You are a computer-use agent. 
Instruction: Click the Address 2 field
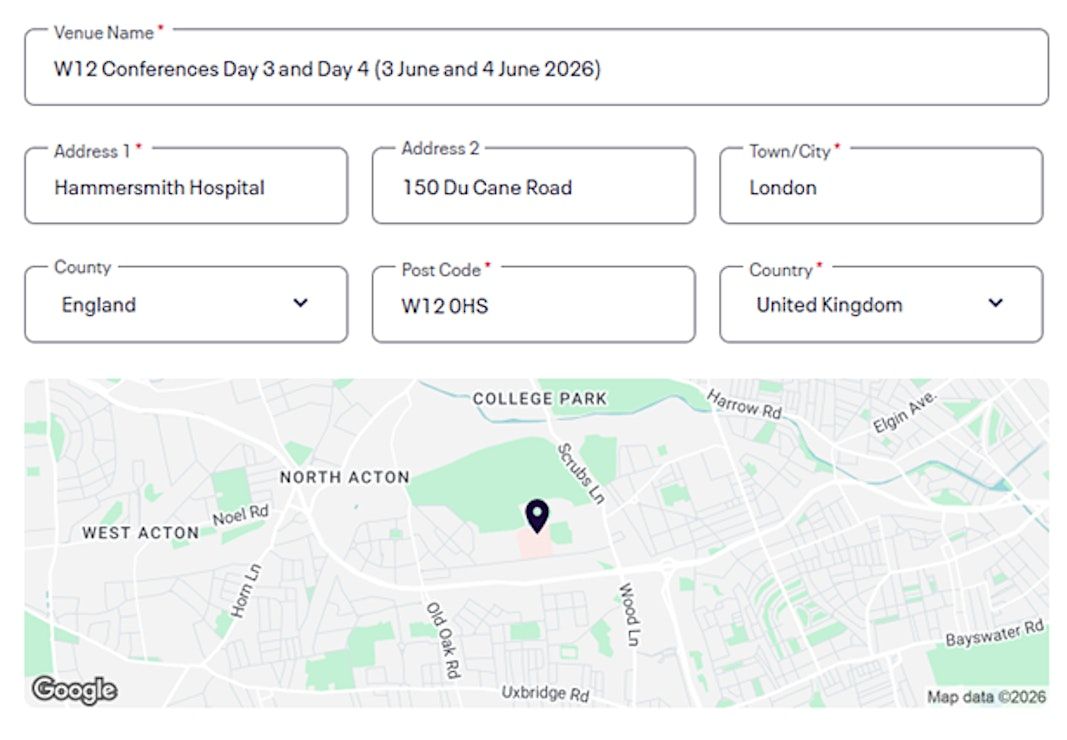coord(533,188)
